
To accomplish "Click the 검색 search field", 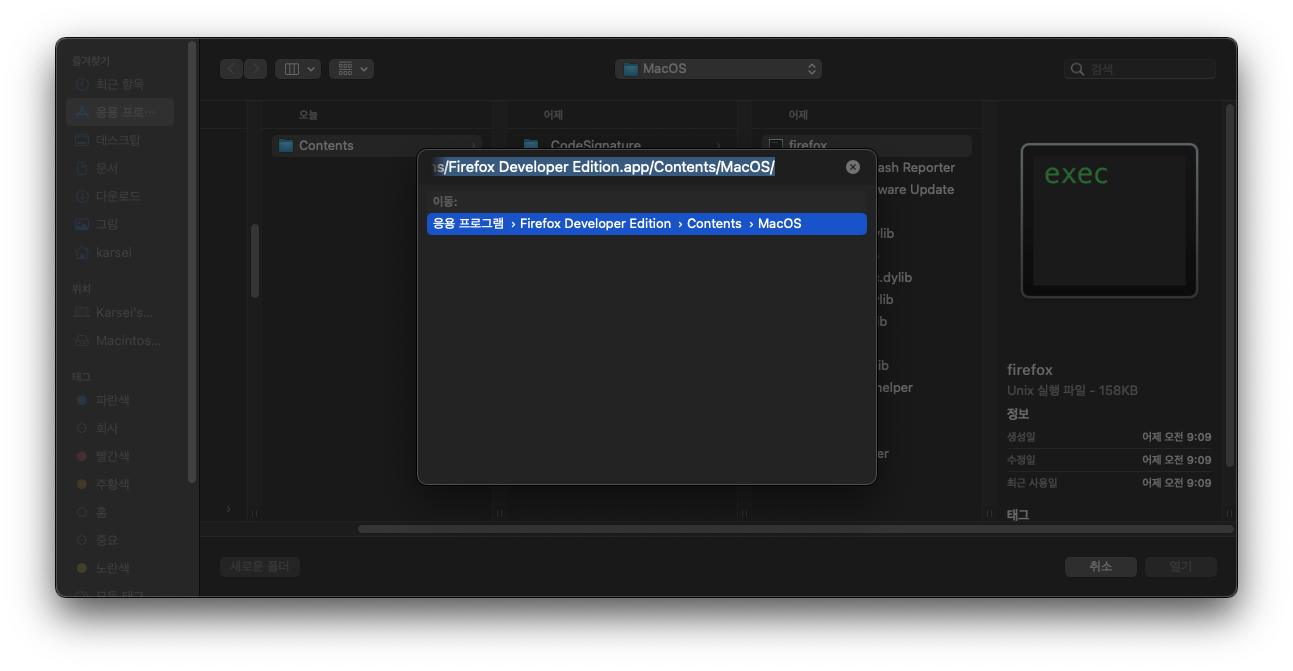I will 1140,69.
